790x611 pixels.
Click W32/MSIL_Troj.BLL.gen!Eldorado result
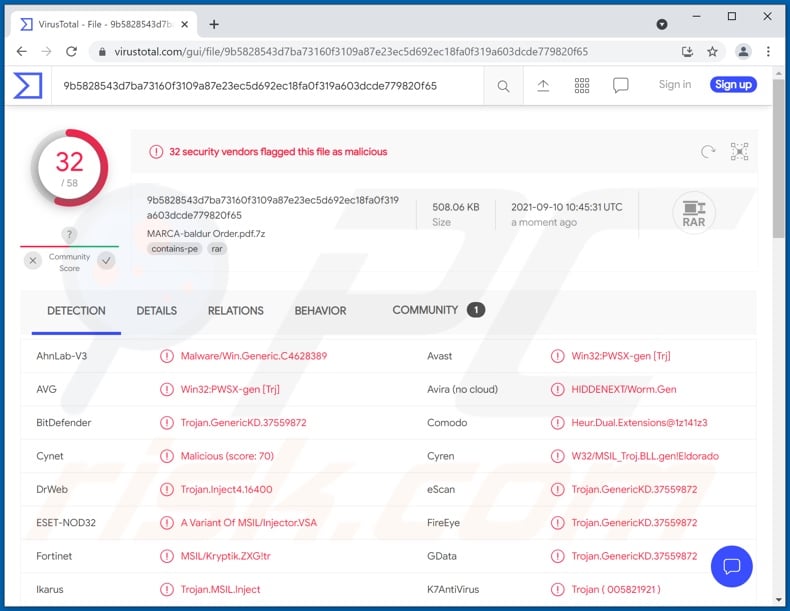(x=645, y=456)
